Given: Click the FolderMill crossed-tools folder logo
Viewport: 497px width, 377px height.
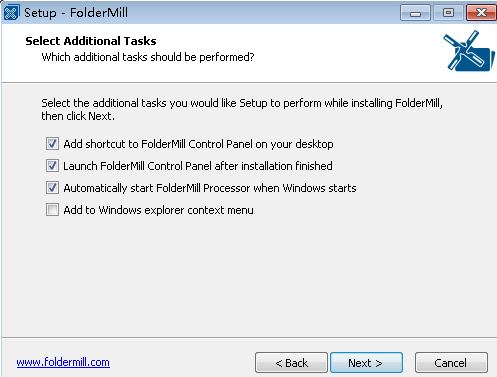Looking at the screenshot, I should tap(469, 51).
